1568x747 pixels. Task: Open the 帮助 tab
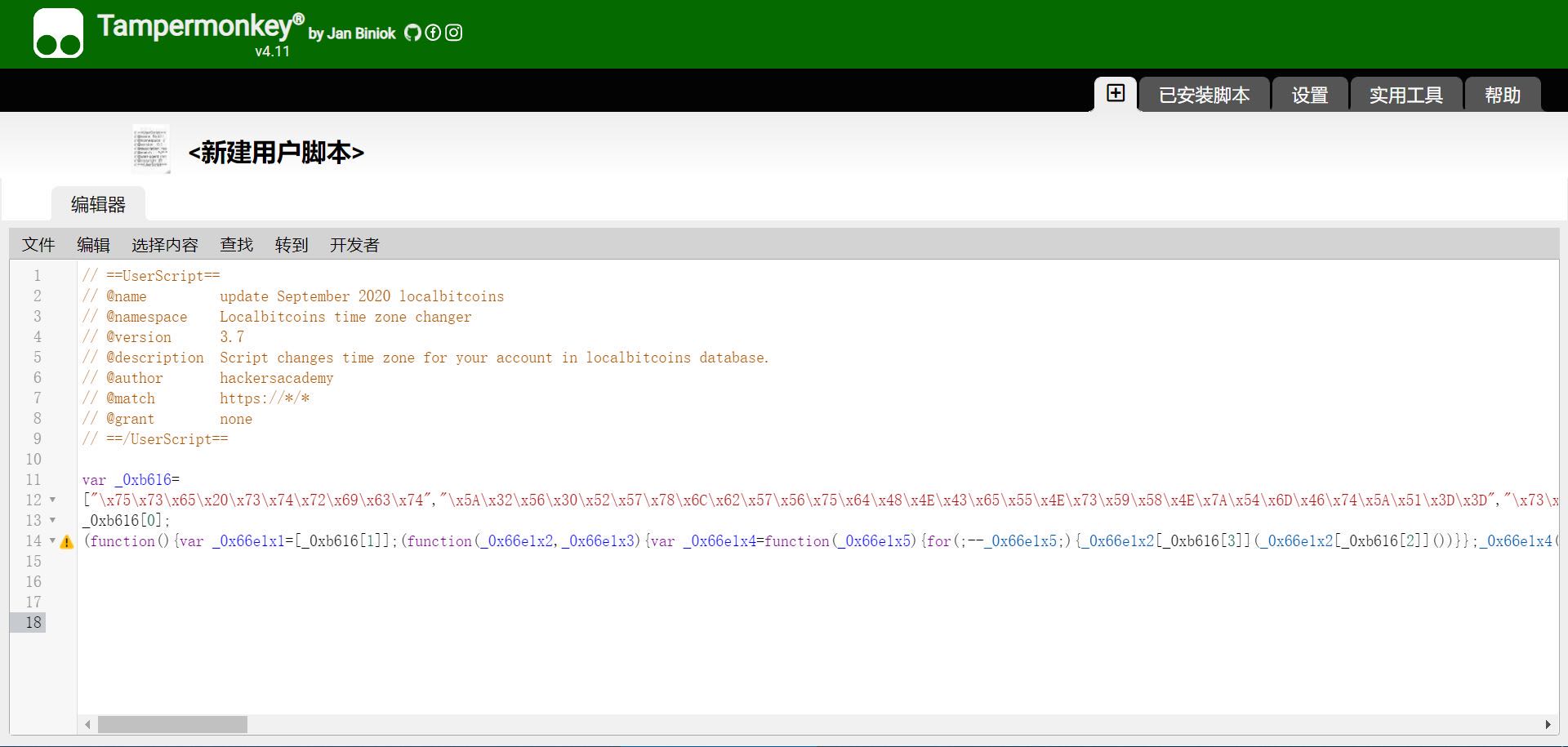point(1503,95)
